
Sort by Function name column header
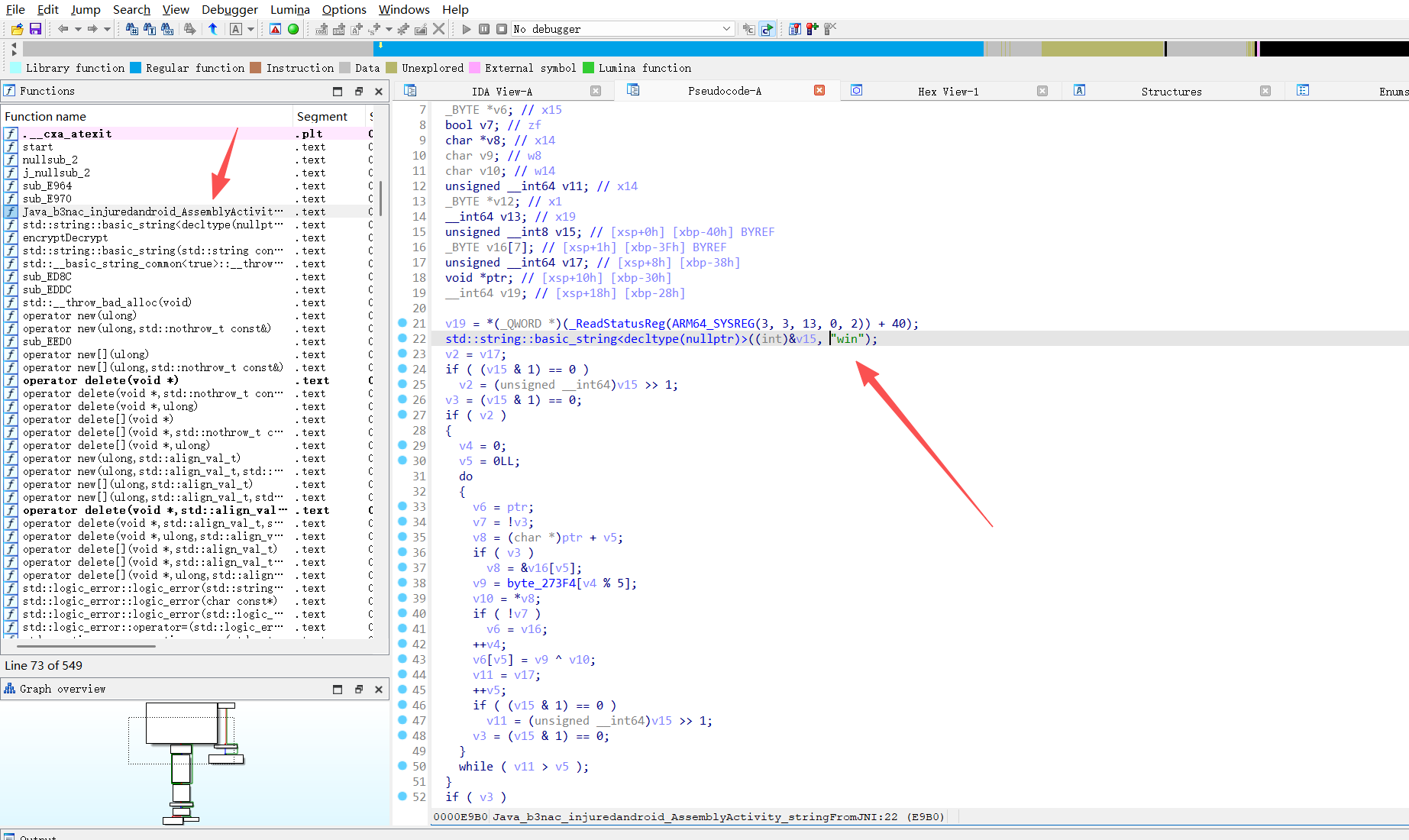point(46,116)
